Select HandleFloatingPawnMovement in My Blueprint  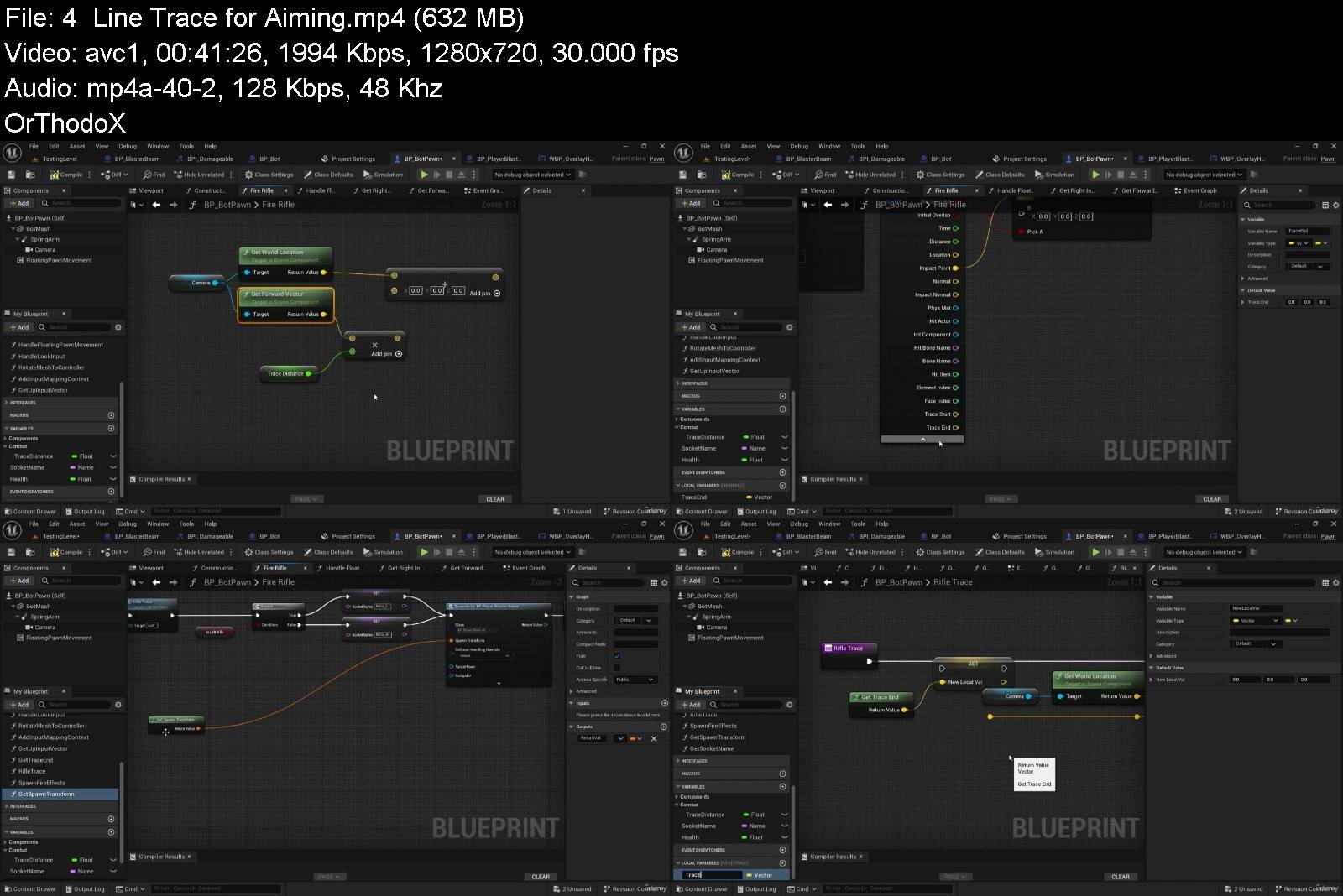pos(60,345)
